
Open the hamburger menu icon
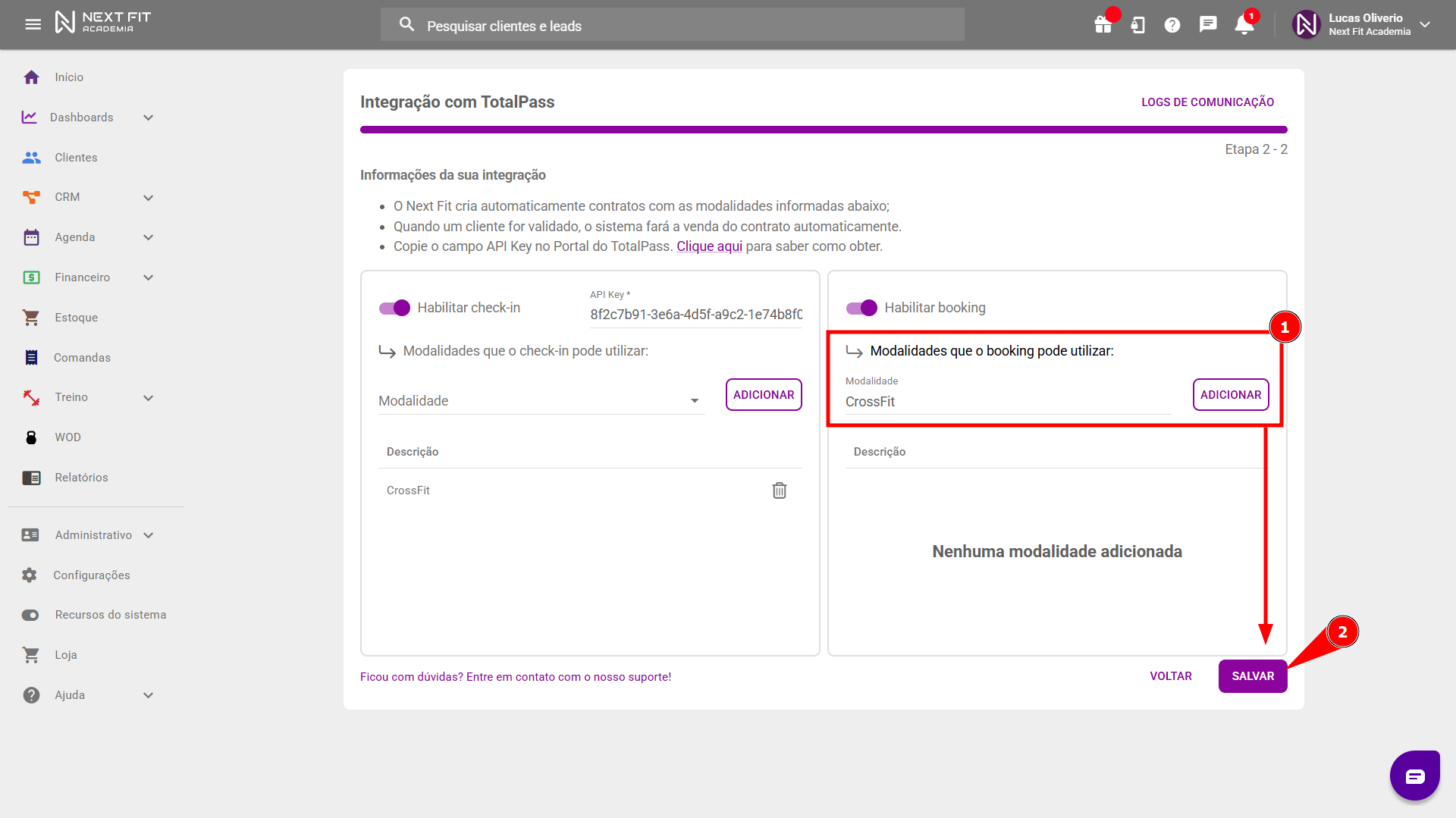[x=33, y=24]
